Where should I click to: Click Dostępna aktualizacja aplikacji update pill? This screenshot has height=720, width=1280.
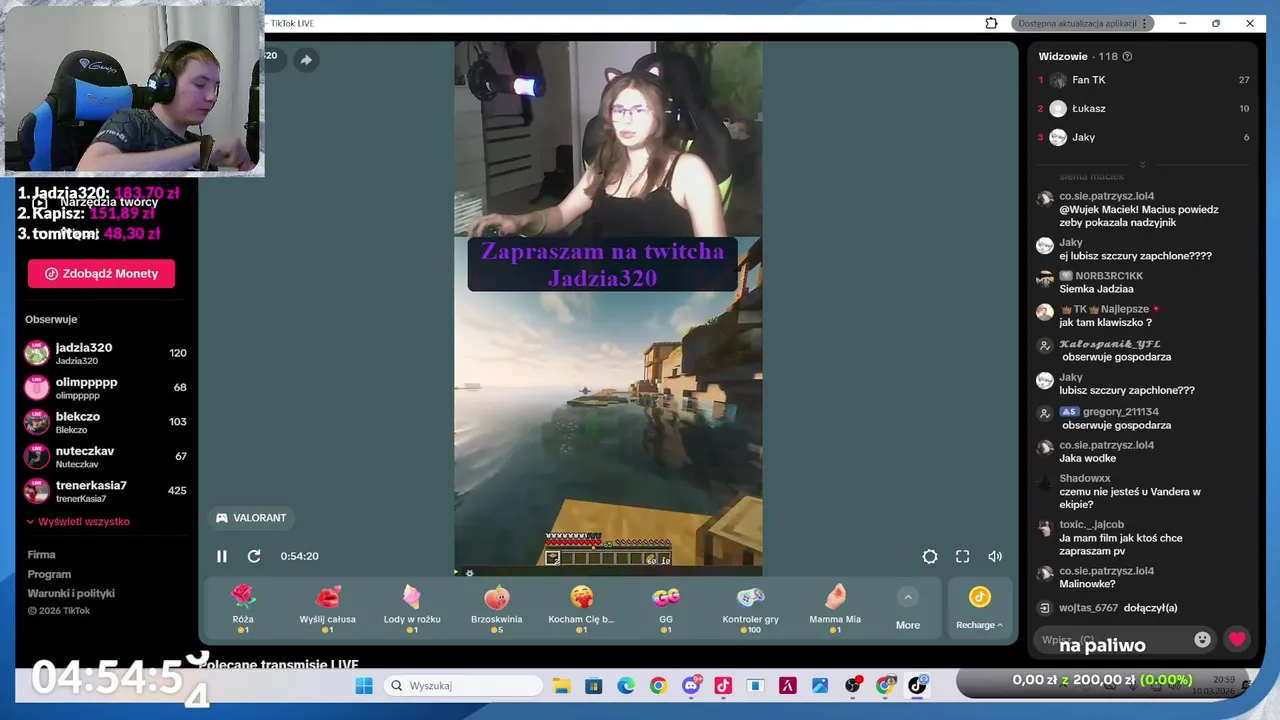click(x=1083, y=23)
